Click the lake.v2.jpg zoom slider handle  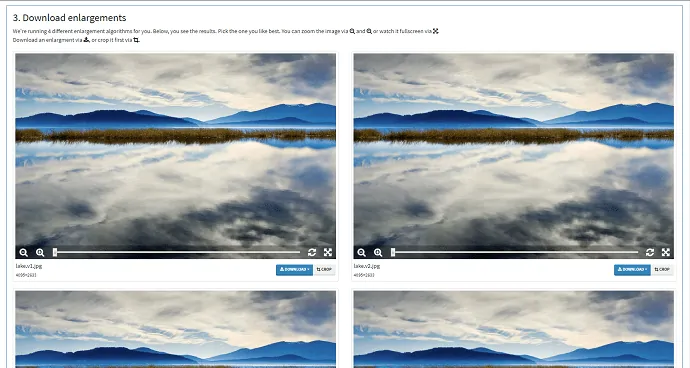pyautogui.click(x=393, y=252)
